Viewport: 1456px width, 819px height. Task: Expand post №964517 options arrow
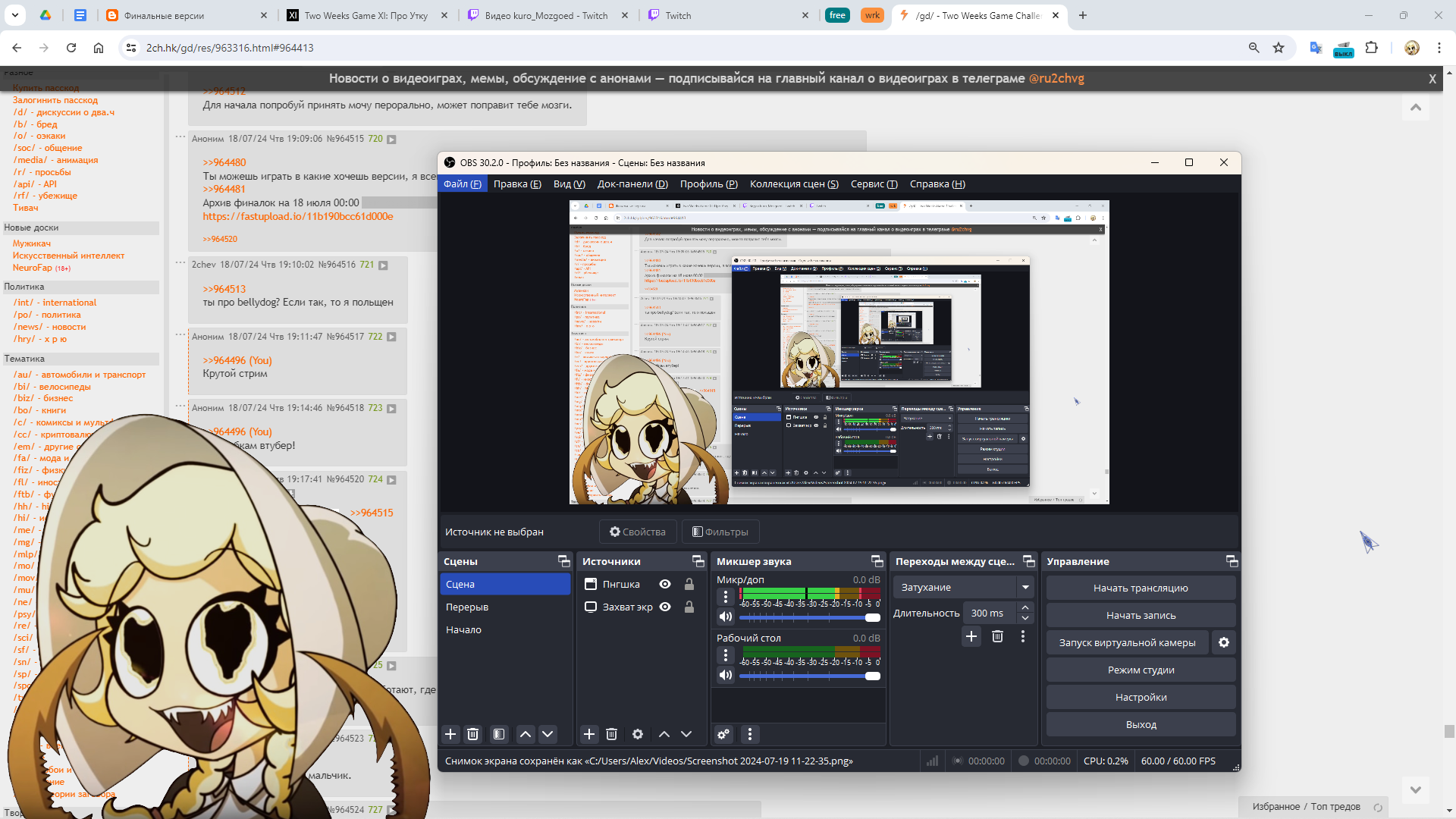pyautogui.click(x=391, y=337)
